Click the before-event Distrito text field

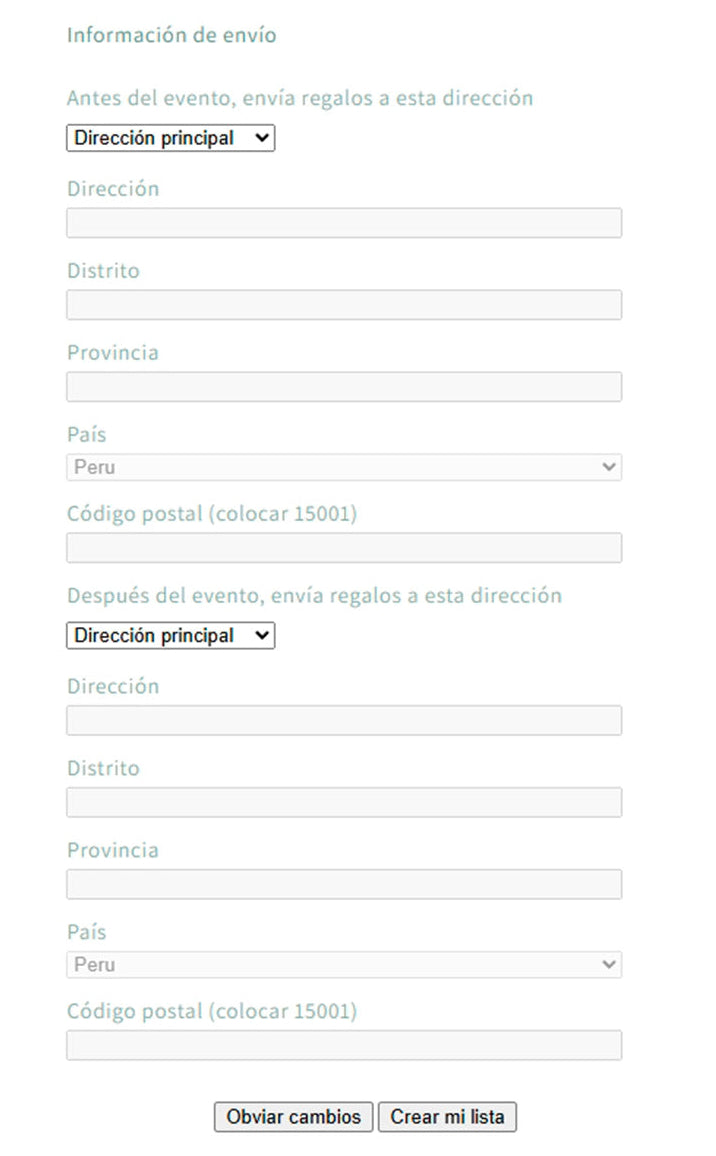click(343, 305)
